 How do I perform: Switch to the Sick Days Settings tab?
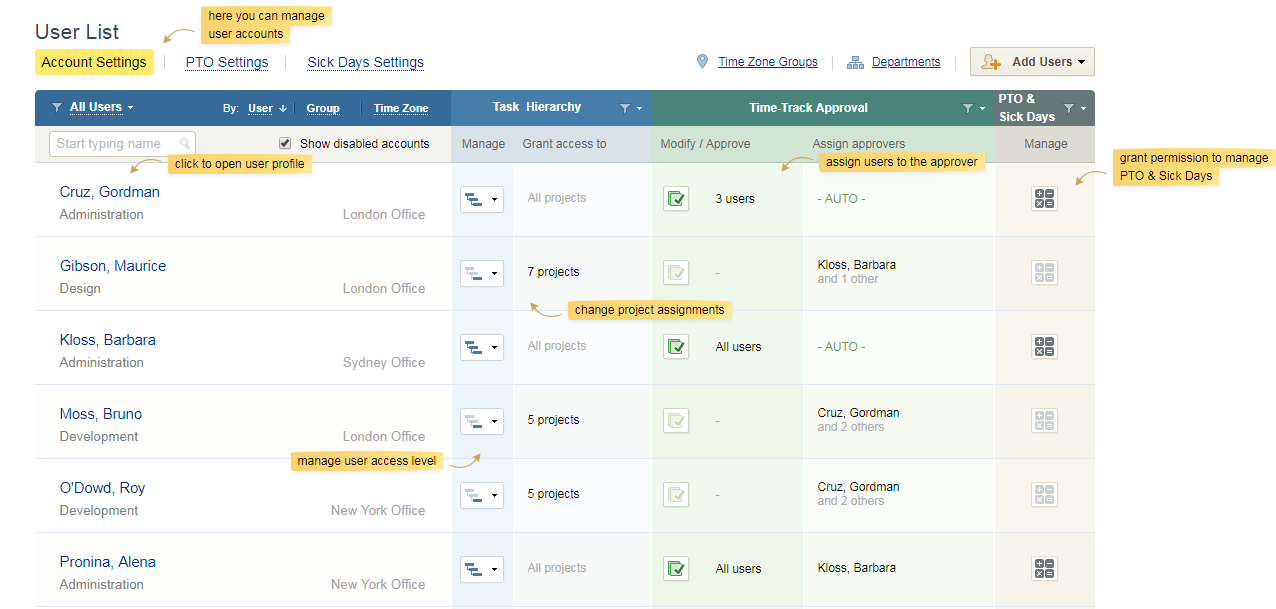(365, 62)
